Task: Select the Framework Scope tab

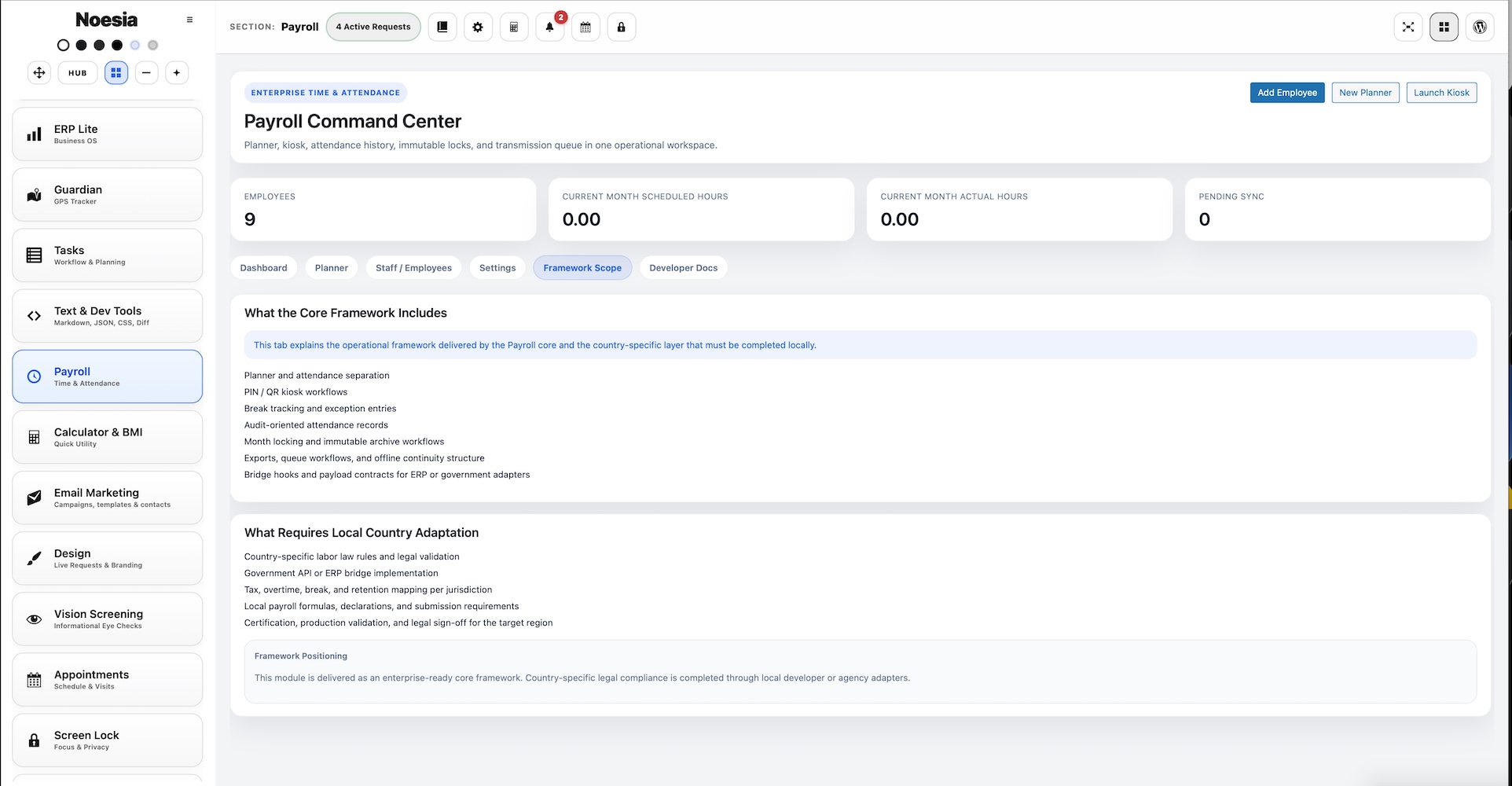Action: tap(582, 268)
